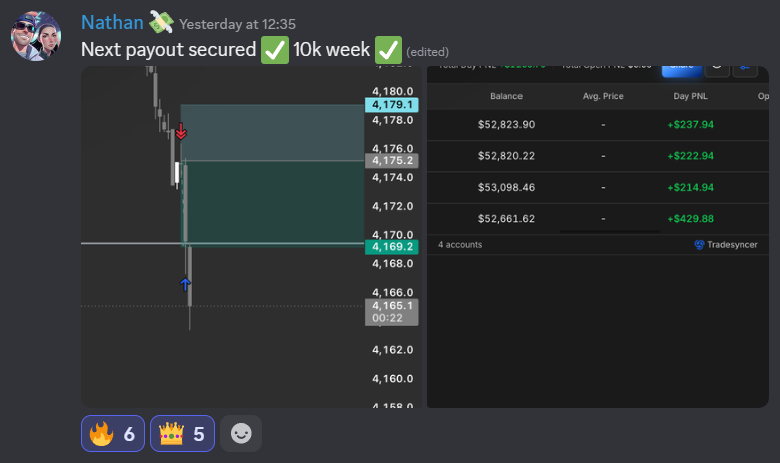Click the +$214.94 day PNL value
Screen dimensions: 780x463
click(690, 187)
